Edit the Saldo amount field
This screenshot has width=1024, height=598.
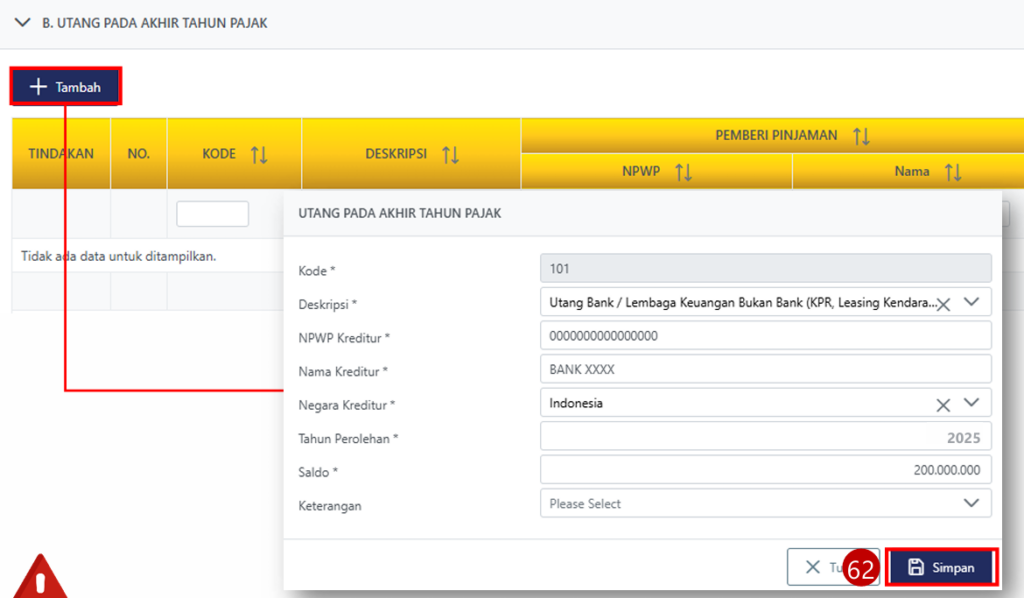[765, 470]
